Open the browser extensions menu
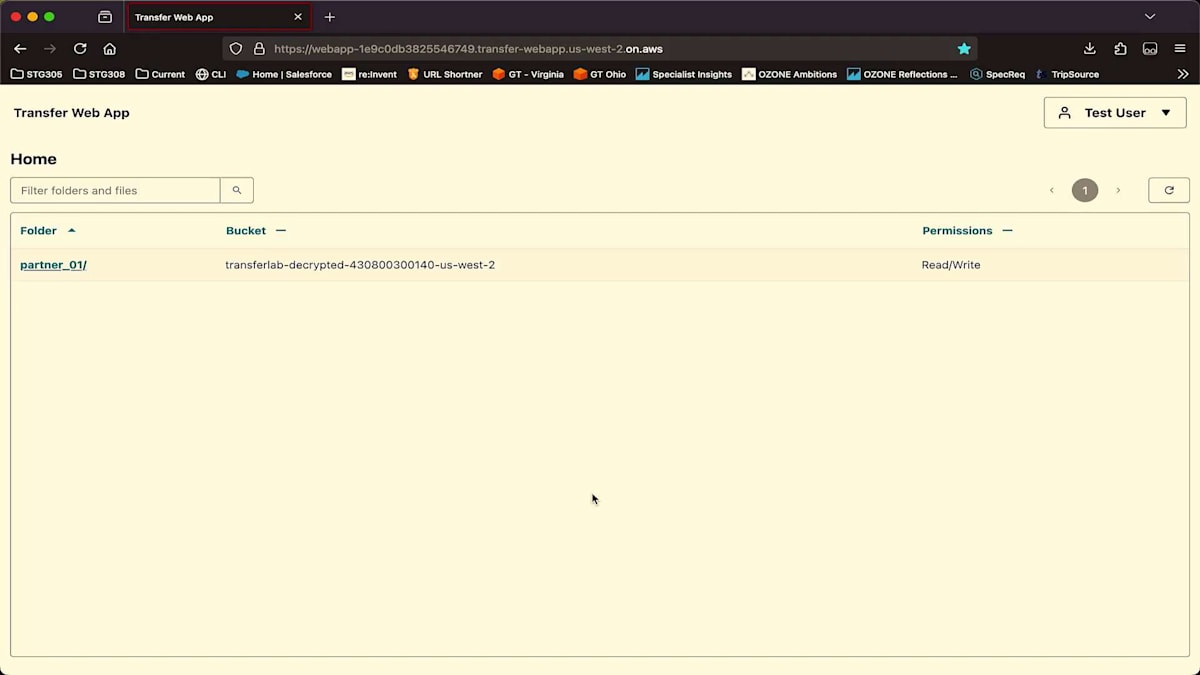Viewport: 1200px width, 675px height. [x=1120, y=48]
